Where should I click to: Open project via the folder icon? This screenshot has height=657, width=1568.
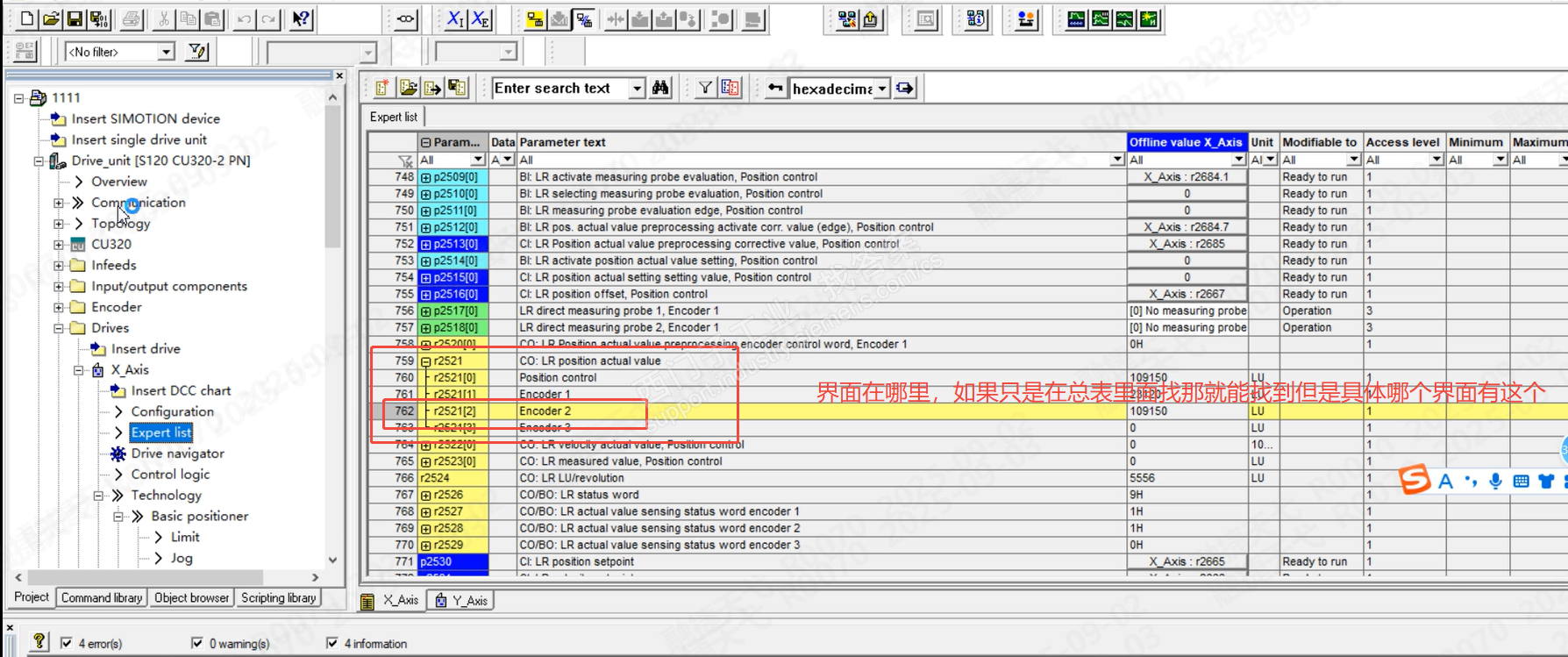[51, 18]
